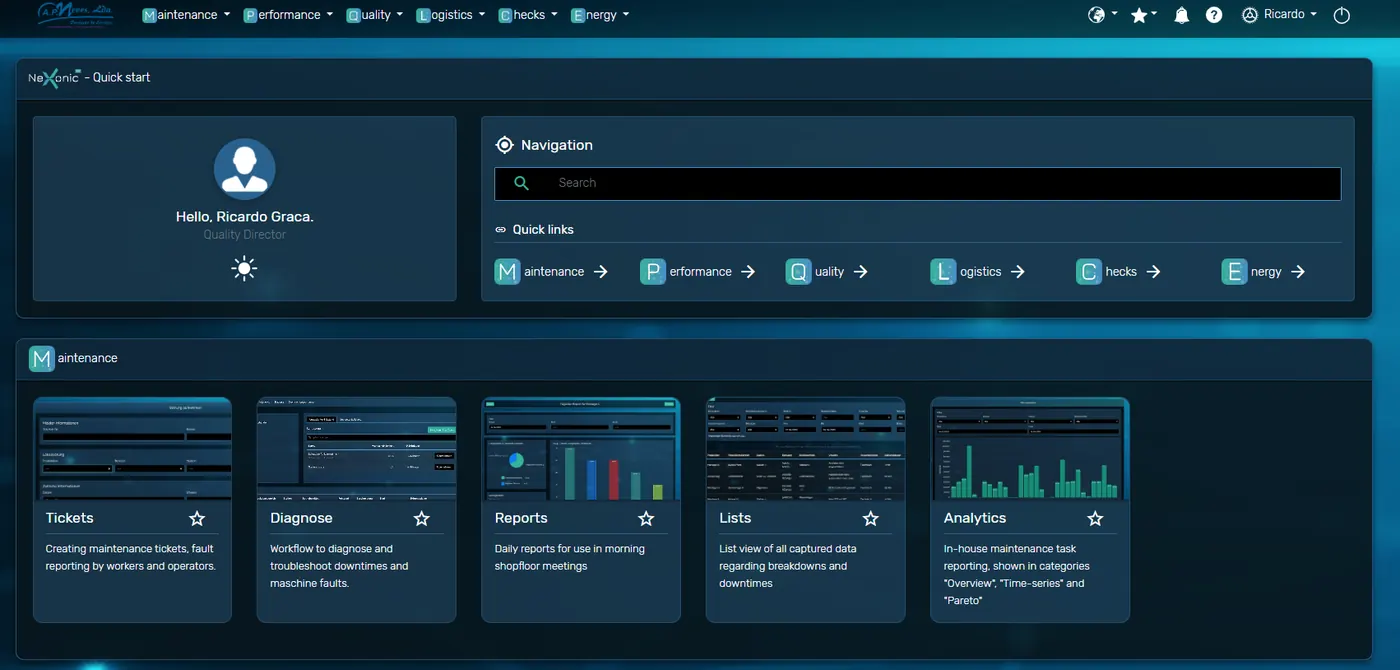Open the help question mark icon

[1214, 15]
